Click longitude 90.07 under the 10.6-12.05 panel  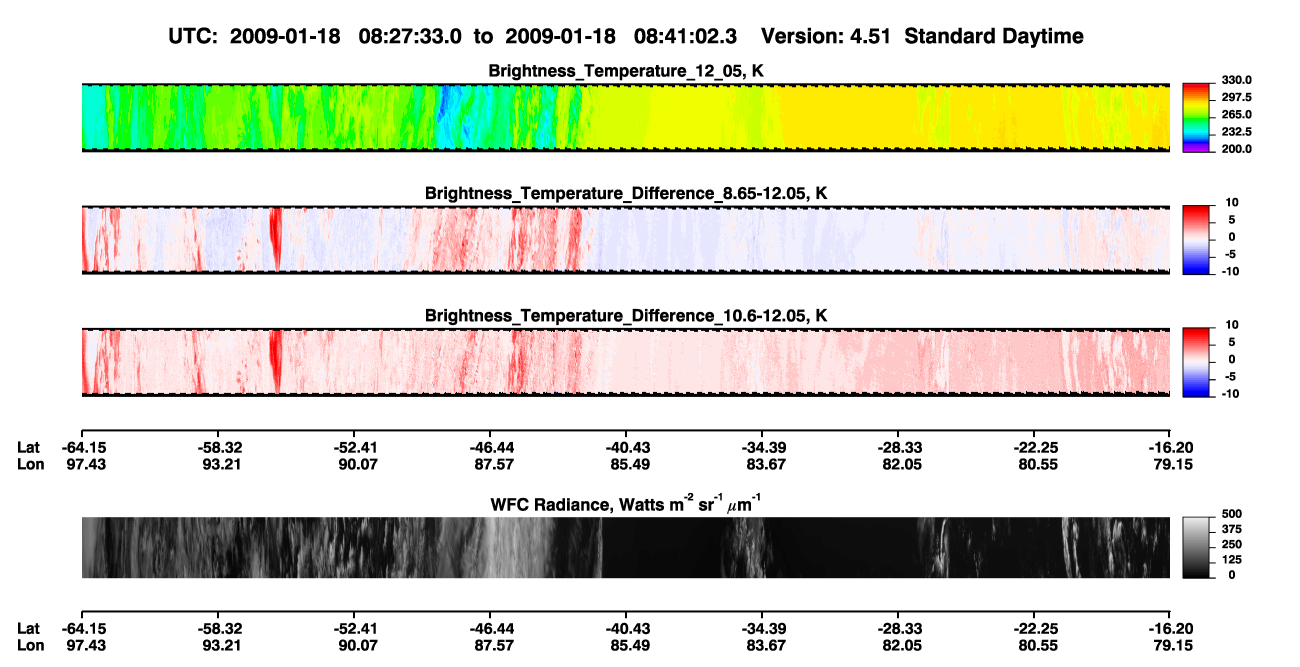point(356,464)
